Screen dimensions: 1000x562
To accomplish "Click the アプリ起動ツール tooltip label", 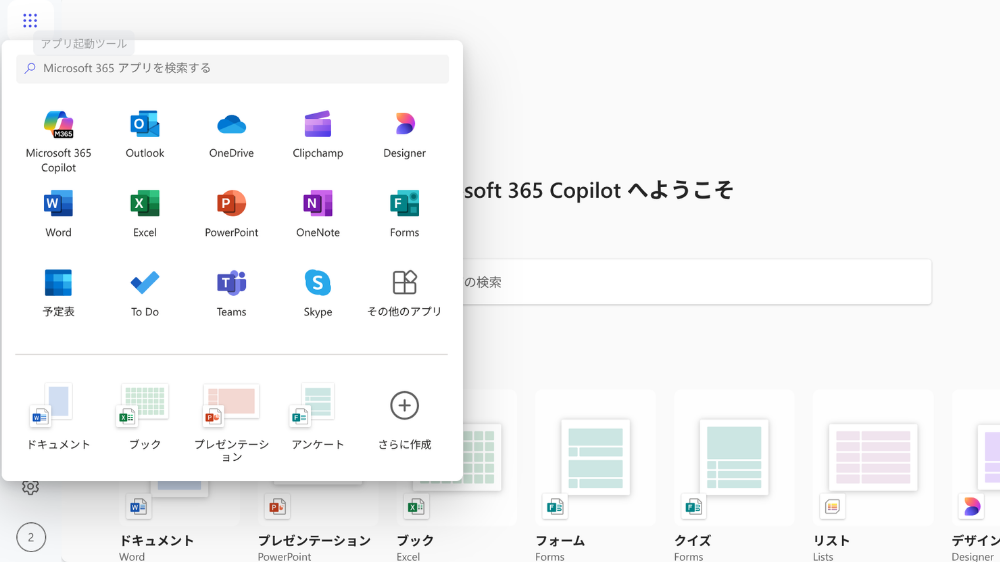I will pyautogui.click(x=84, y=43).
